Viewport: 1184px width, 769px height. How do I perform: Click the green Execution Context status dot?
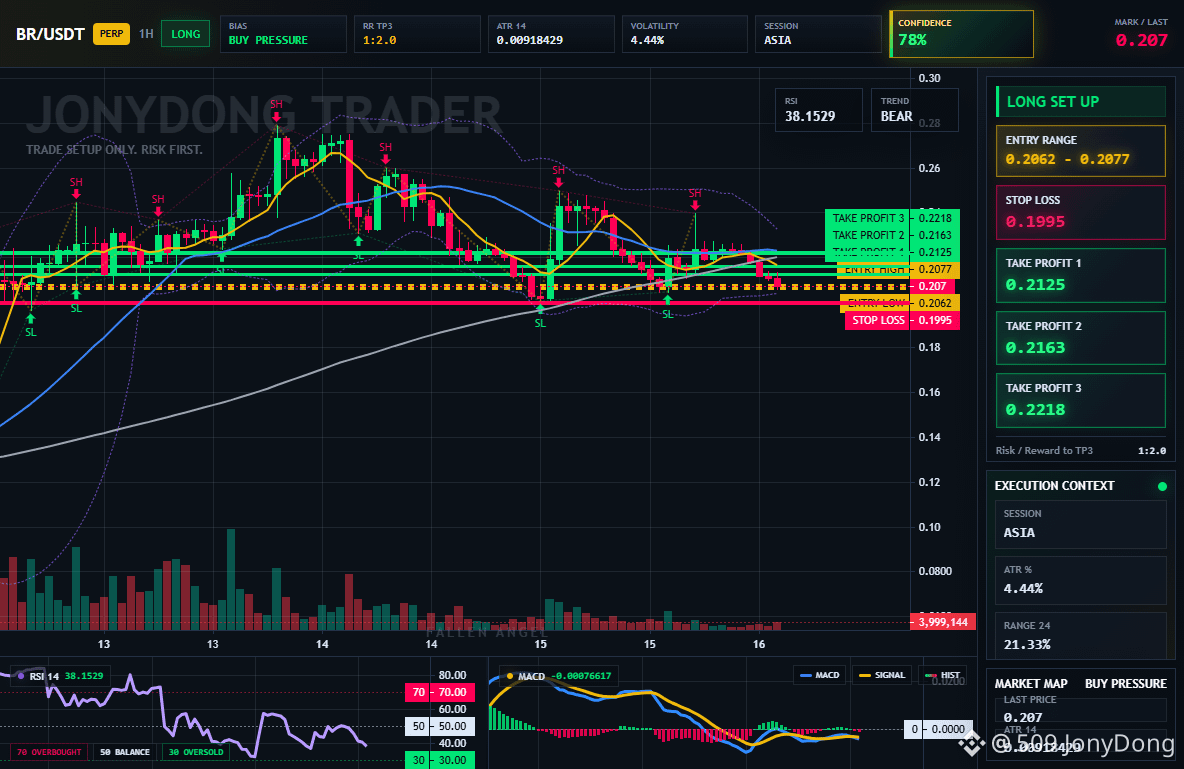point(1162,486)
